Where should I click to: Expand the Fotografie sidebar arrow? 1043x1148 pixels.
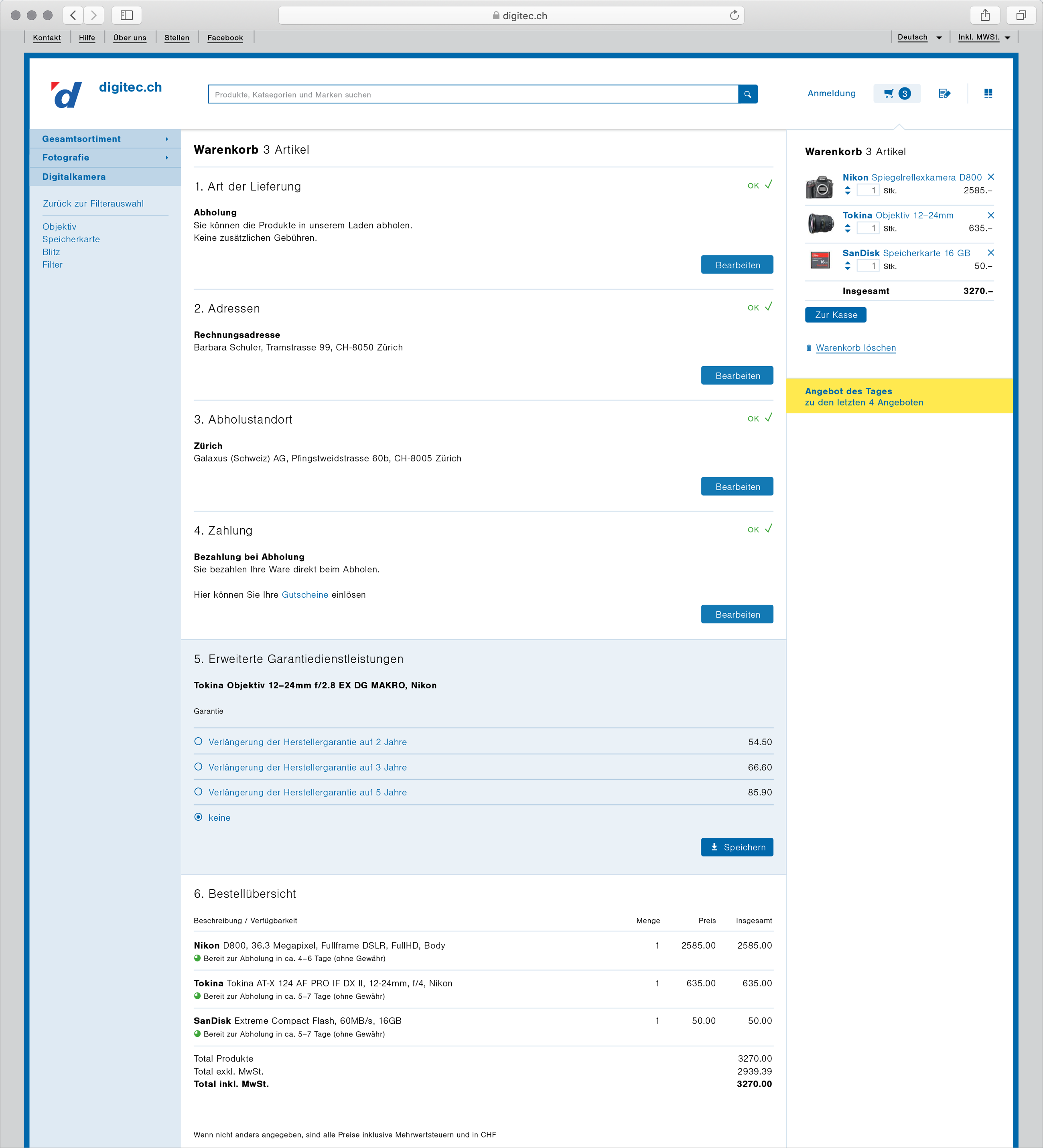[x=167, y=158]
